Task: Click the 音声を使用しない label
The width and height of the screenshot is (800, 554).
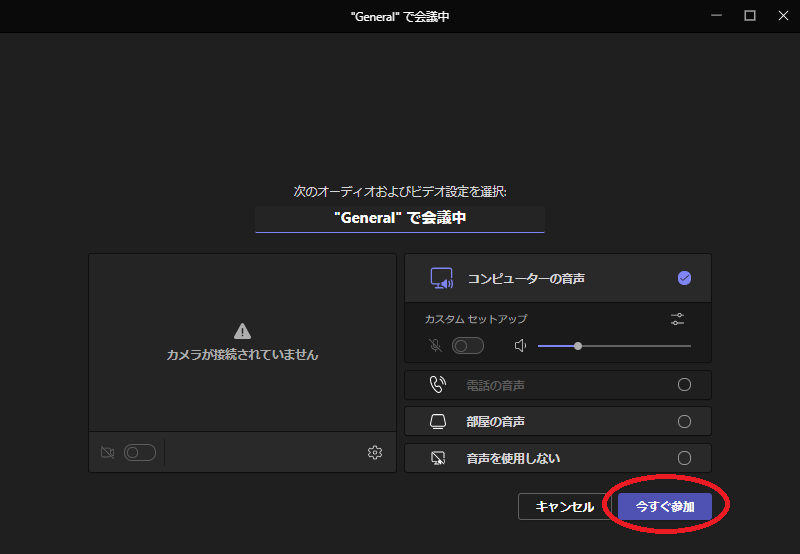Action: coord(513,458)
